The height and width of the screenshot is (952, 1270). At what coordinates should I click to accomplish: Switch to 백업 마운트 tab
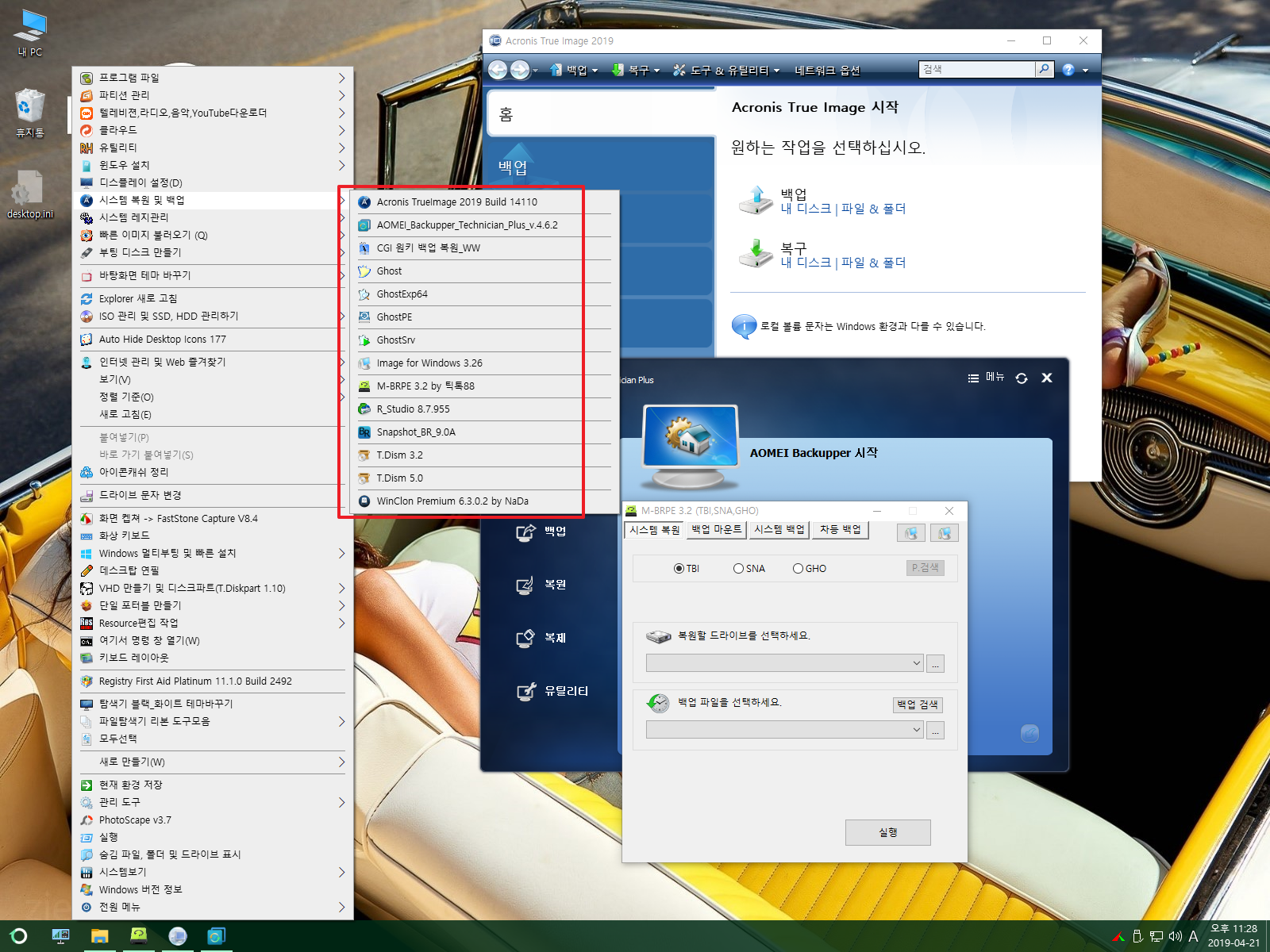717,530
